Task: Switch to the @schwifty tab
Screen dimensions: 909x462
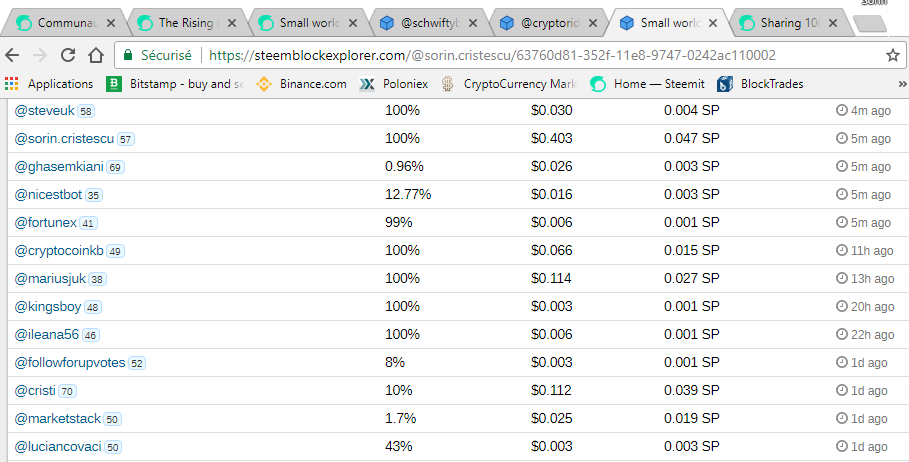Action: [426, 23]
